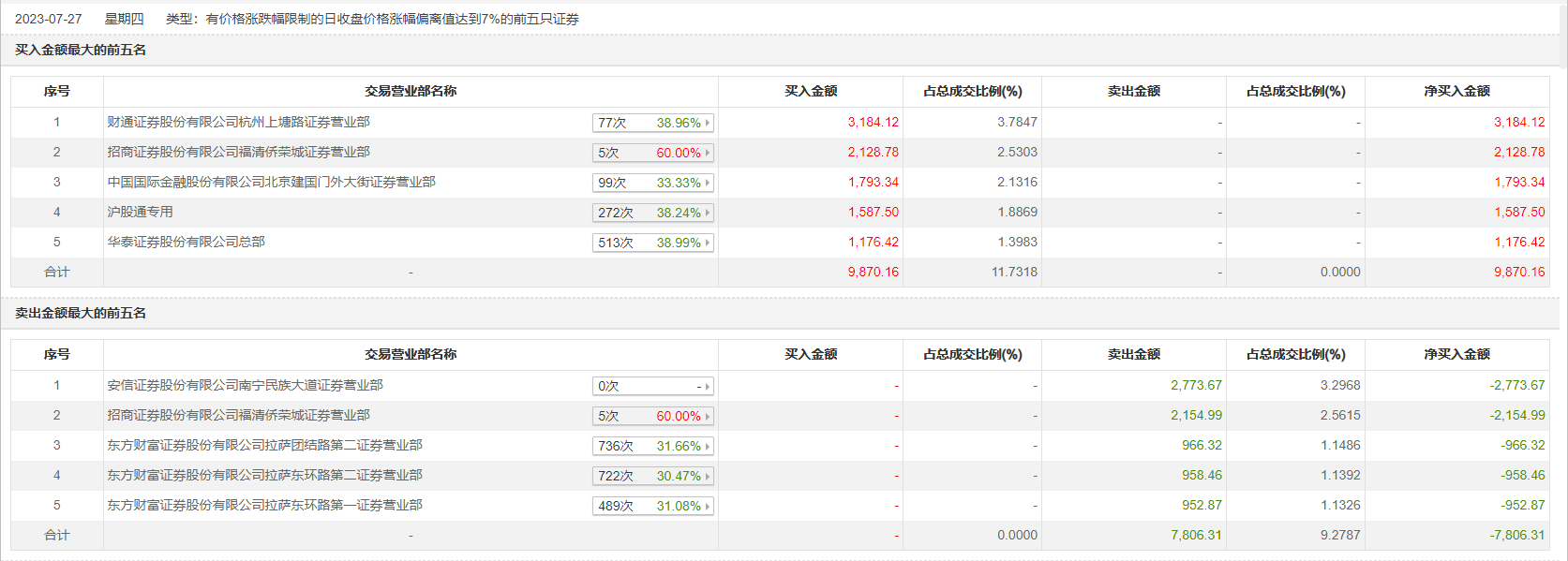Open 东方财富证券拉萨东环路第一证券营业部 link

click(x=264, y=505)
